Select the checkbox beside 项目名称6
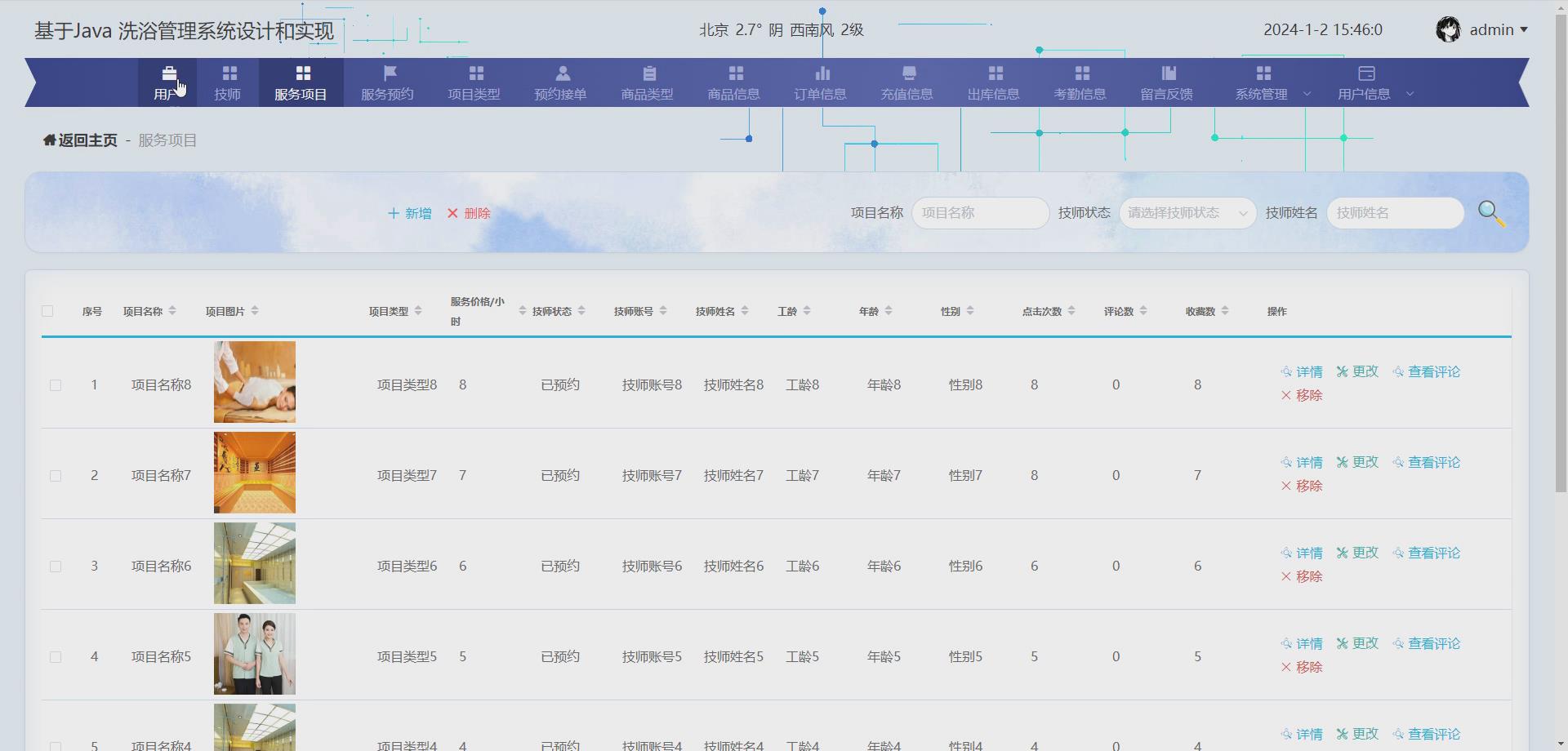The height and width of the screenshot is (751, 1568). coord(56,566)
